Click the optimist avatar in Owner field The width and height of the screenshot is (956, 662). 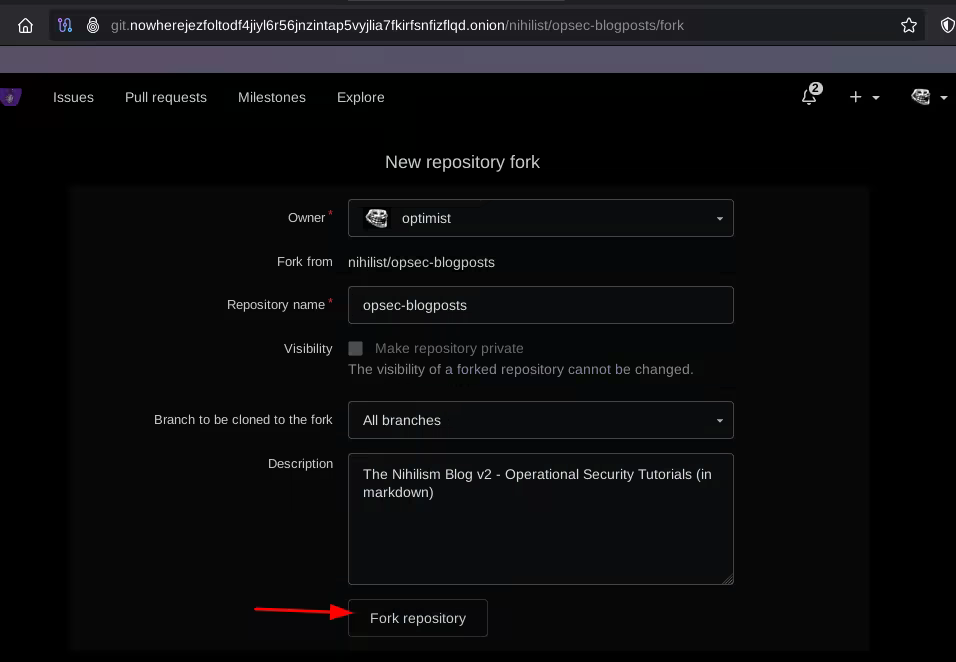377,218
